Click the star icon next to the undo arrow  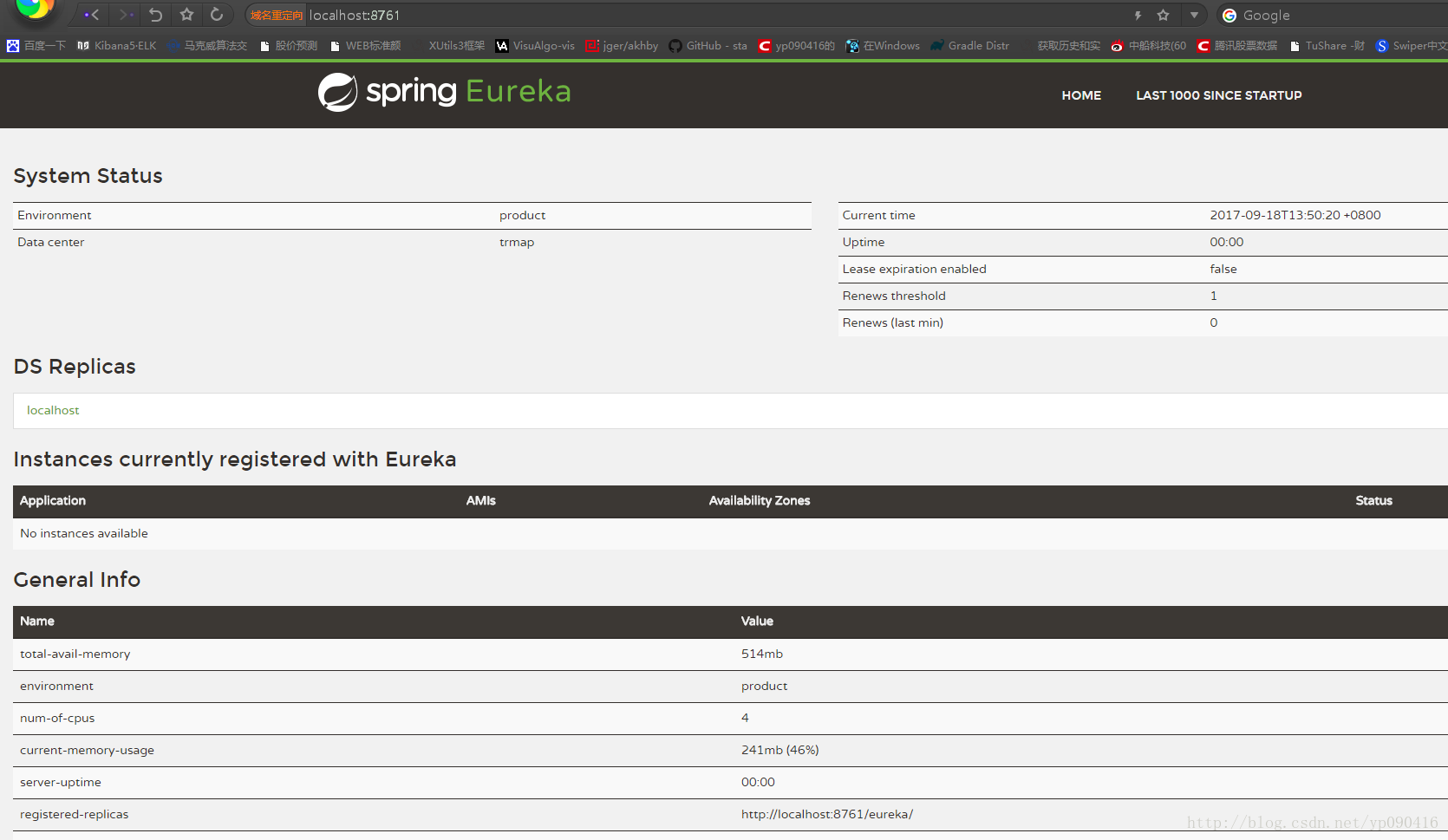186,15
